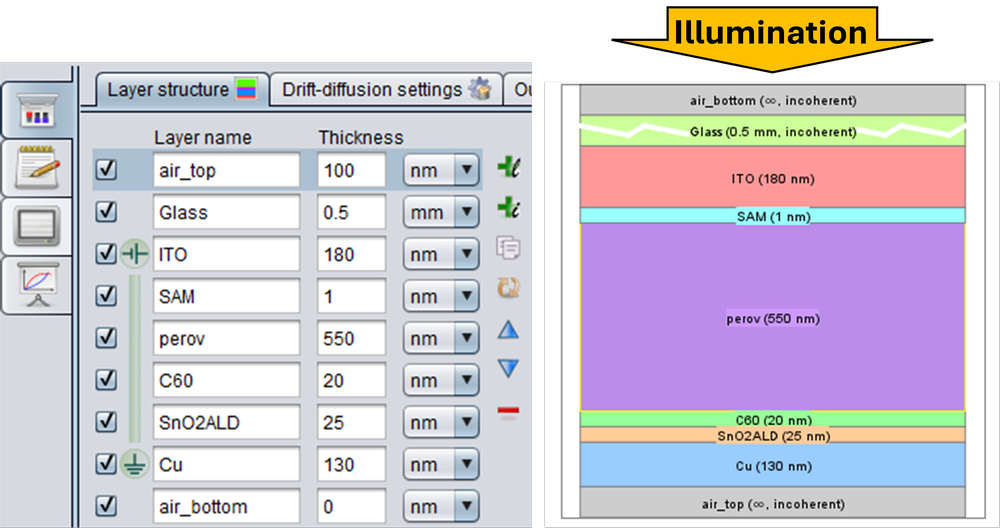The image size is (1000, 528).
Task: Click the SnO2ALD thickness field showing 25
Action: [351, 423]
